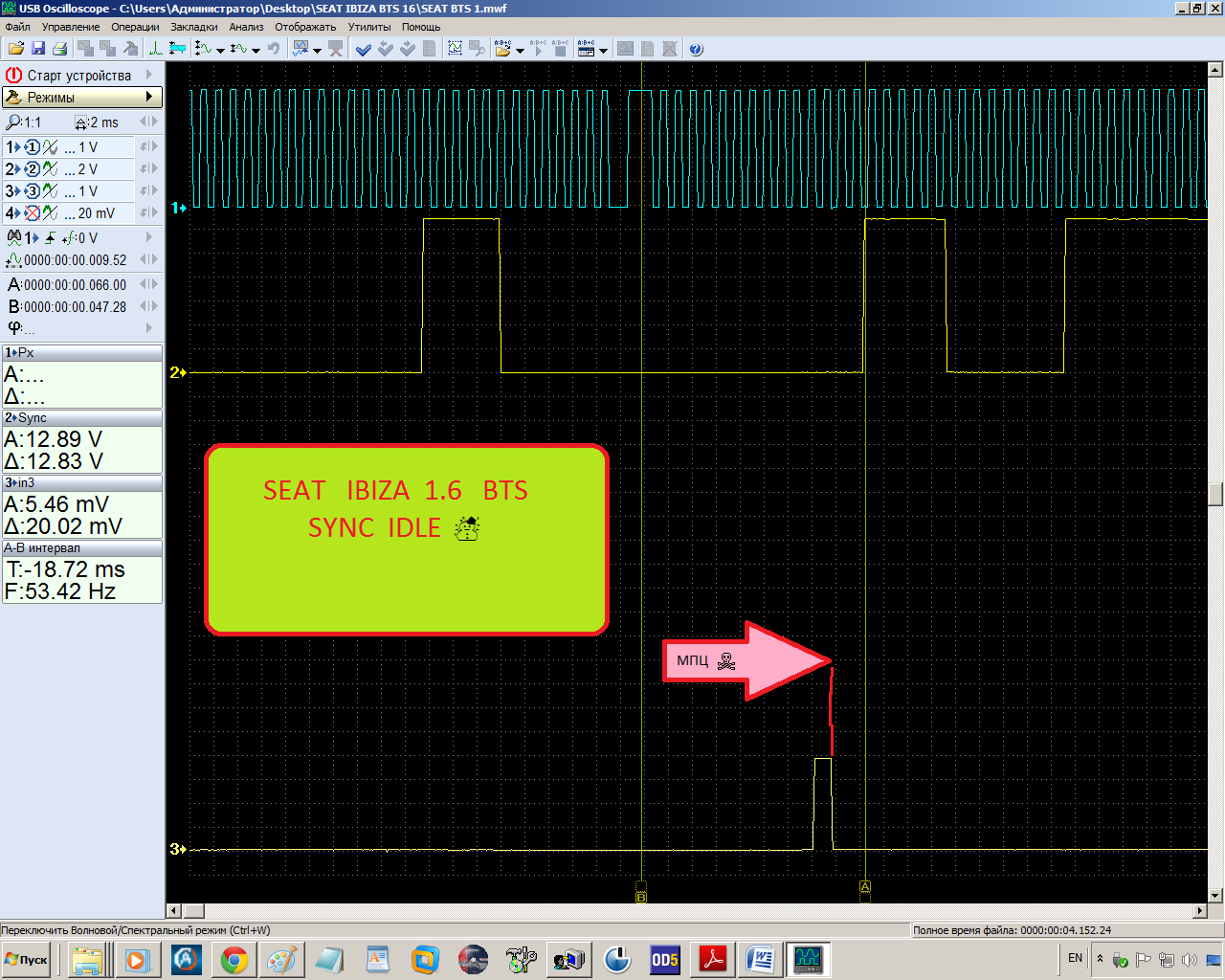The image size is (1225, 980).
Task: Expand the trigger settings arrow
Action: coord(149,237)
